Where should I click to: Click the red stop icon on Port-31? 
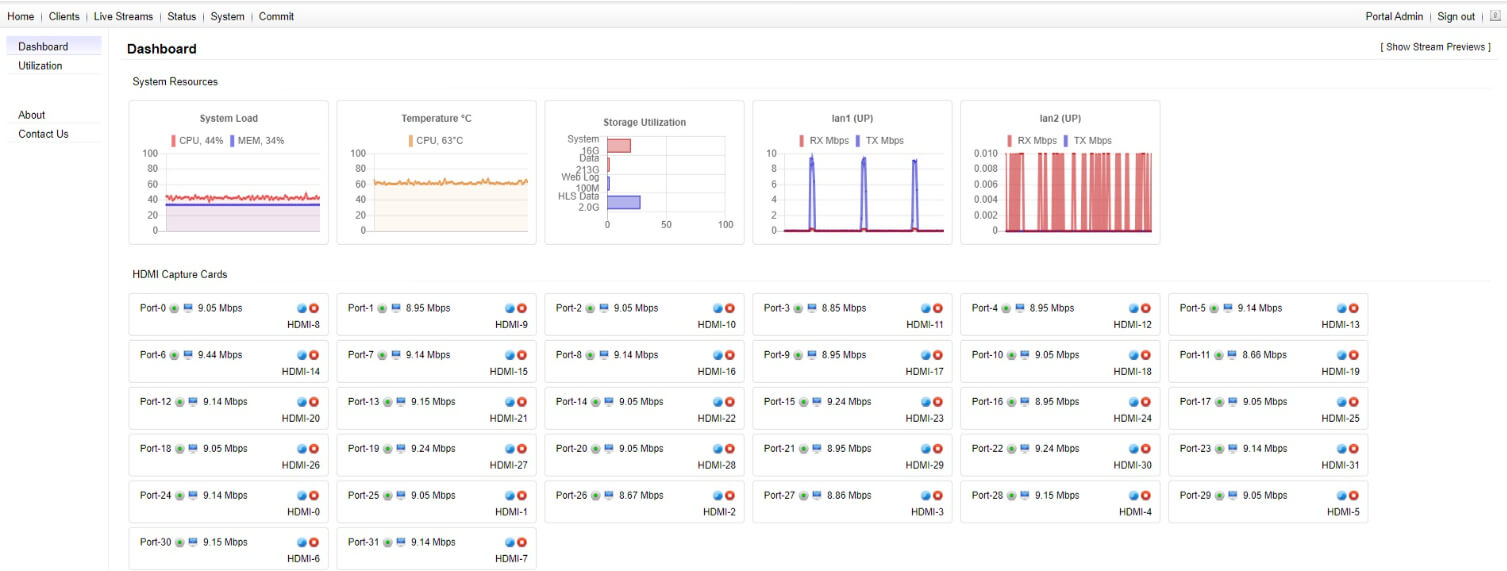point(522,543)
